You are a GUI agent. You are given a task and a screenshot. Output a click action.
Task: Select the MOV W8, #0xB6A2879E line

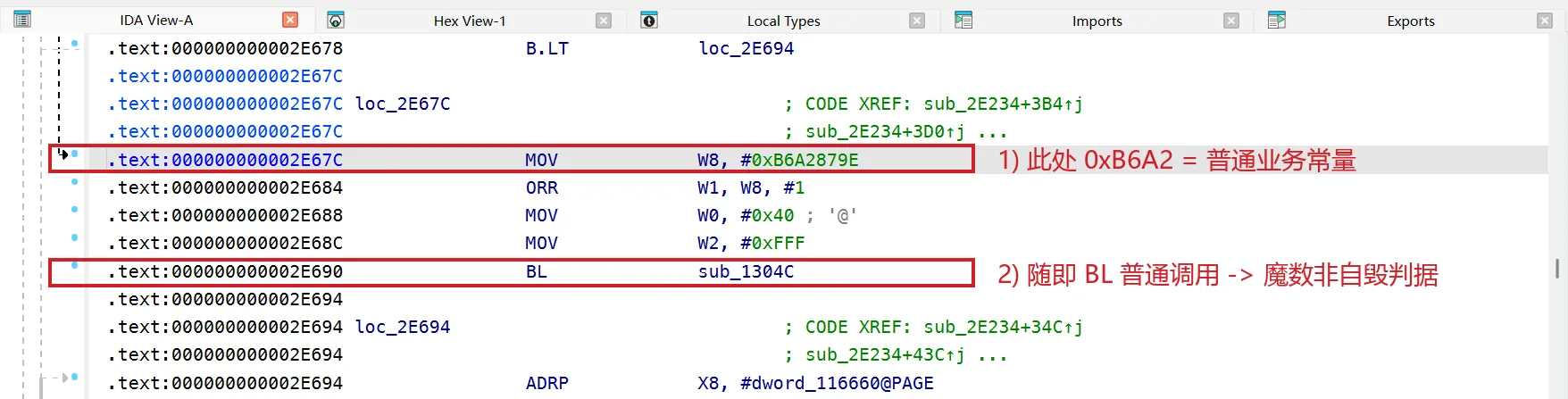[x=511, y=160]
